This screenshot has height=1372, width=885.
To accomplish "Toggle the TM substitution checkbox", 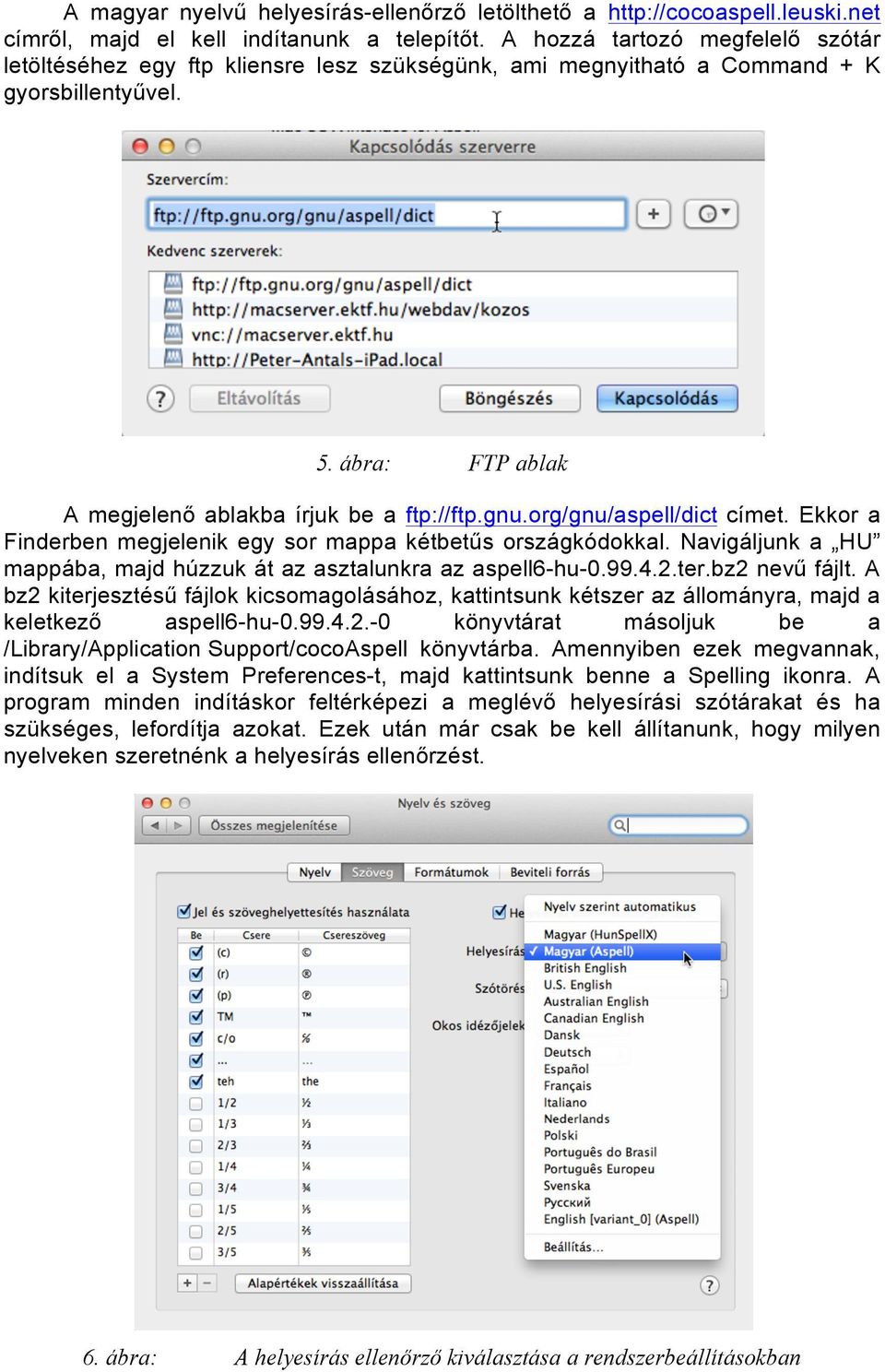I will pos(195,1016).
